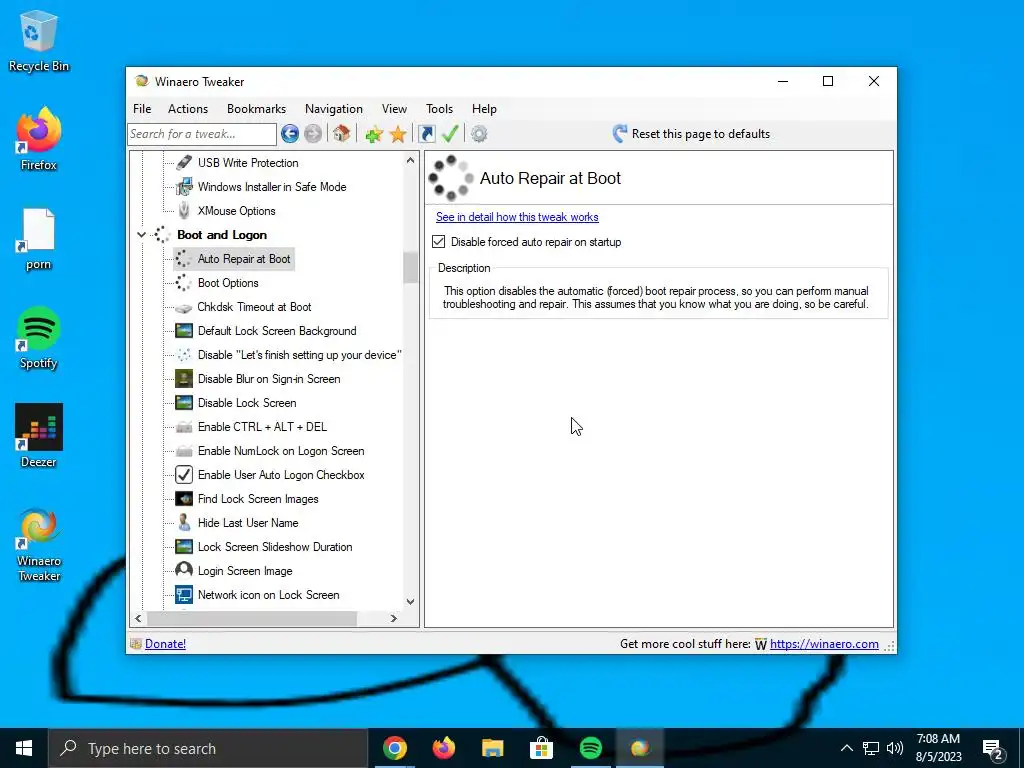Open See in detail how this tweak works link

pyautogui.click(x=517, y=217)
